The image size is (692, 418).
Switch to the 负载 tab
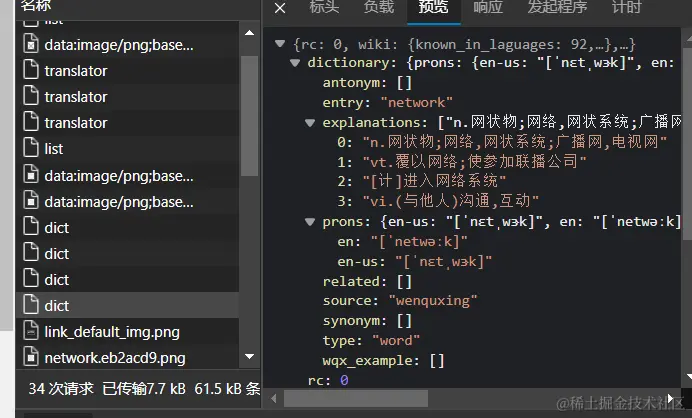click(379, 7)
